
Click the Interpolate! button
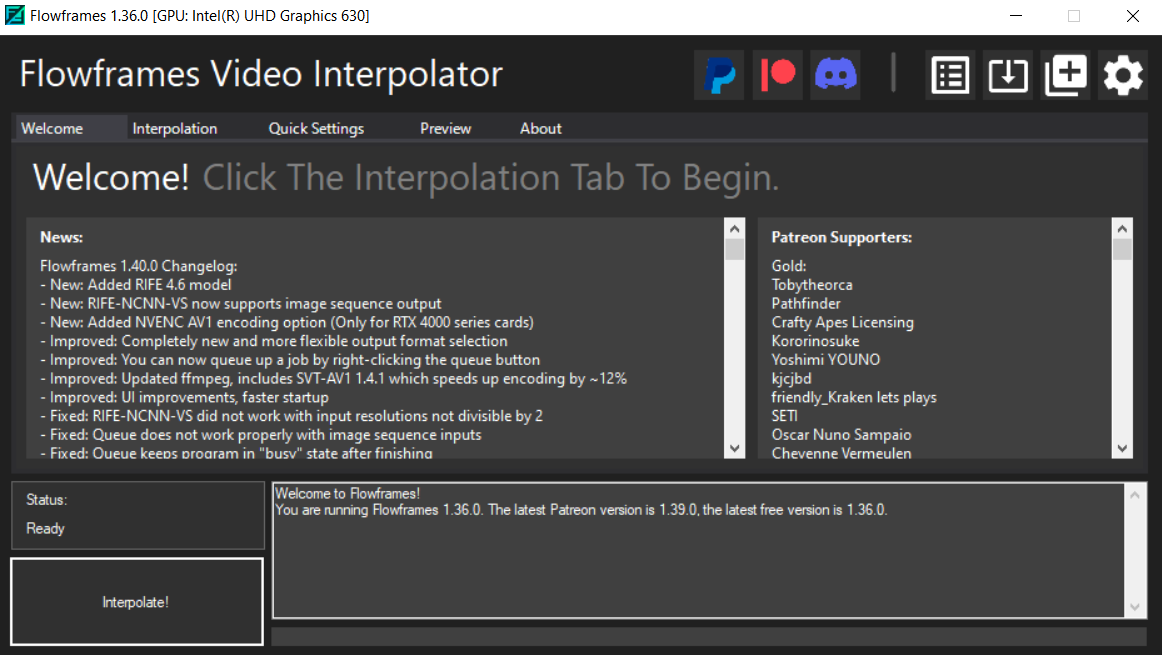tap(136, 602)
